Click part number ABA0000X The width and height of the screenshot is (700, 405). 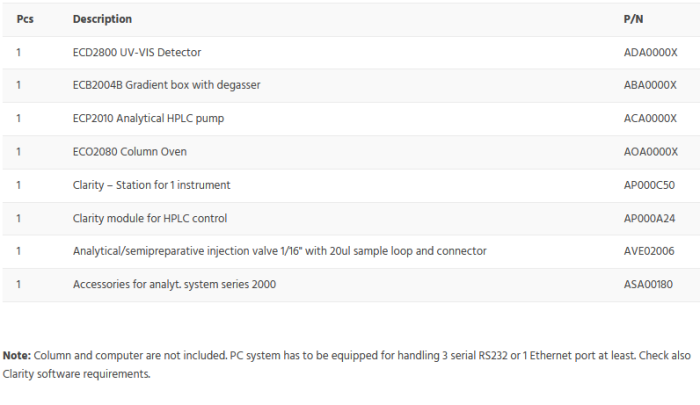[x=650, y=85]
